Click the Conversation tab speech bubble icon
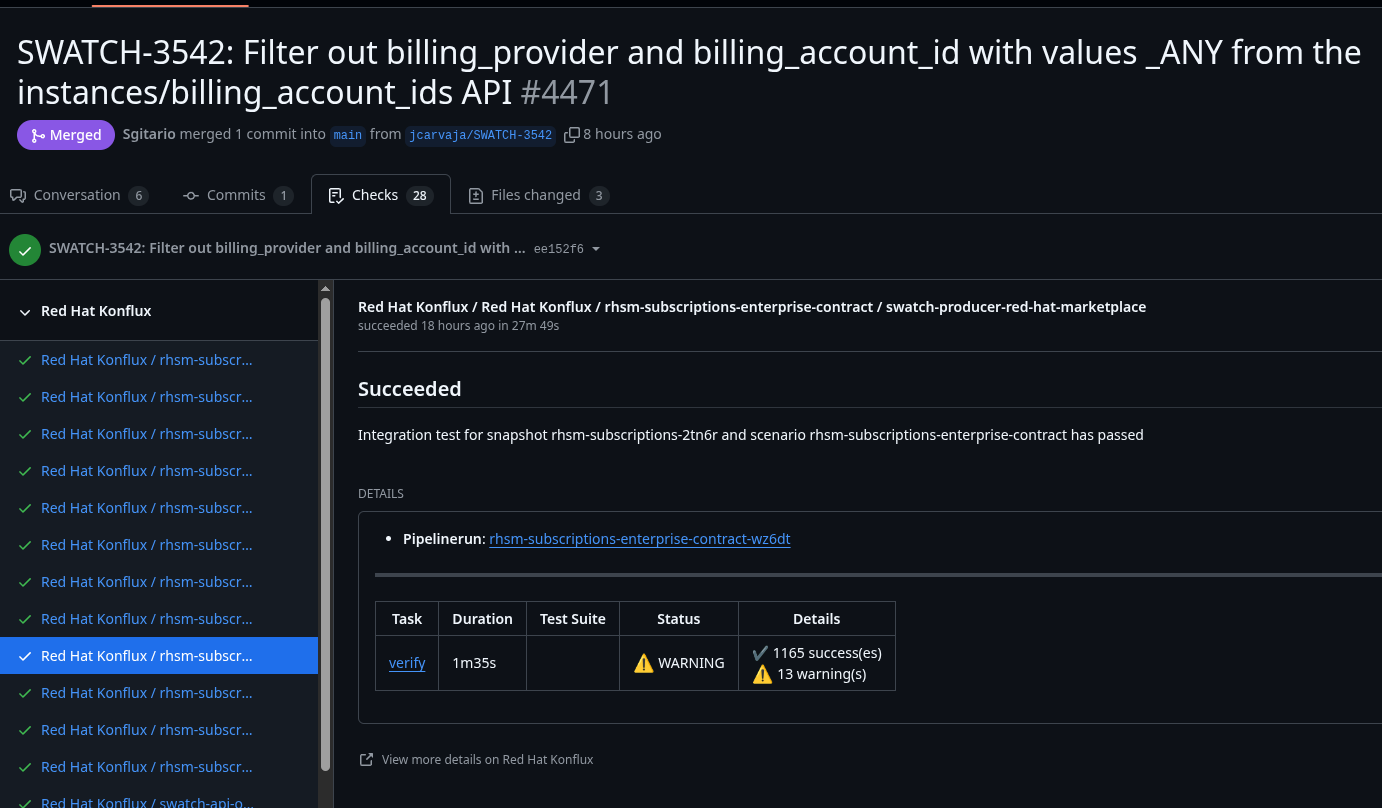Screen dimensions: 1382x808 (x=18, y=196)
